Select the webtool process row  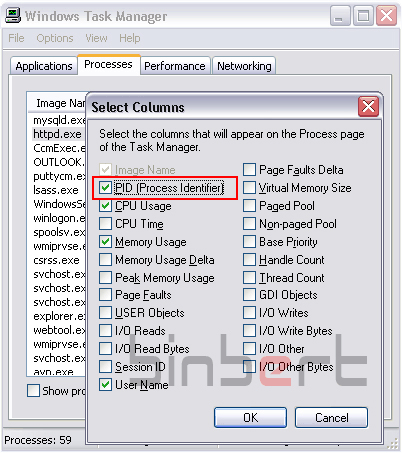pyautogui.click(x=59, y=330)
